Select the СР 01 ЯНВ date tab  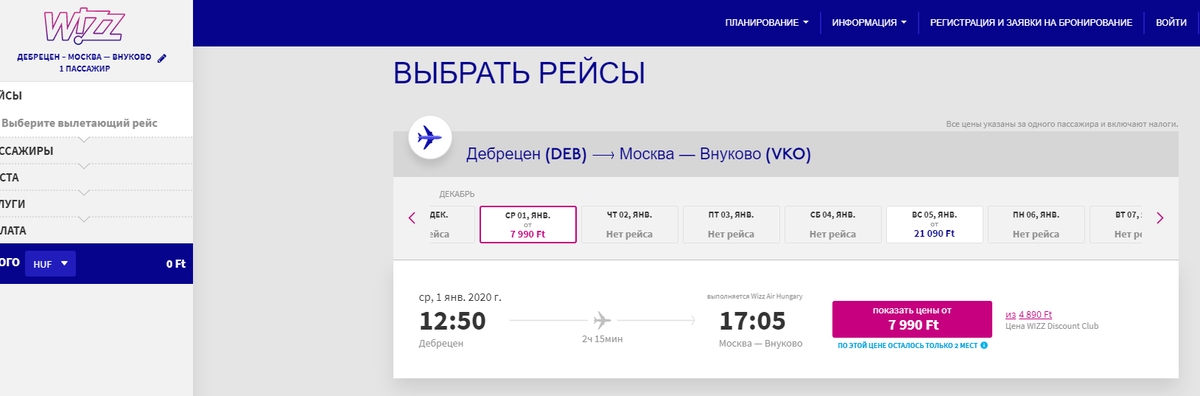point(528,224)
